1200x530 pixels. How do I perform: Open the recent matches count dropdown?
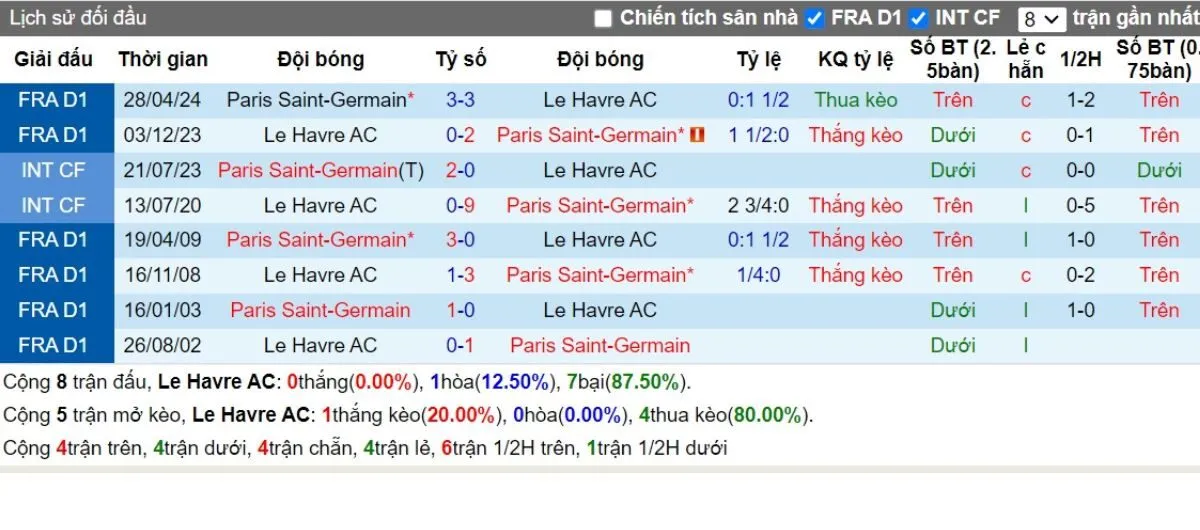click(x=1041, y=19)
